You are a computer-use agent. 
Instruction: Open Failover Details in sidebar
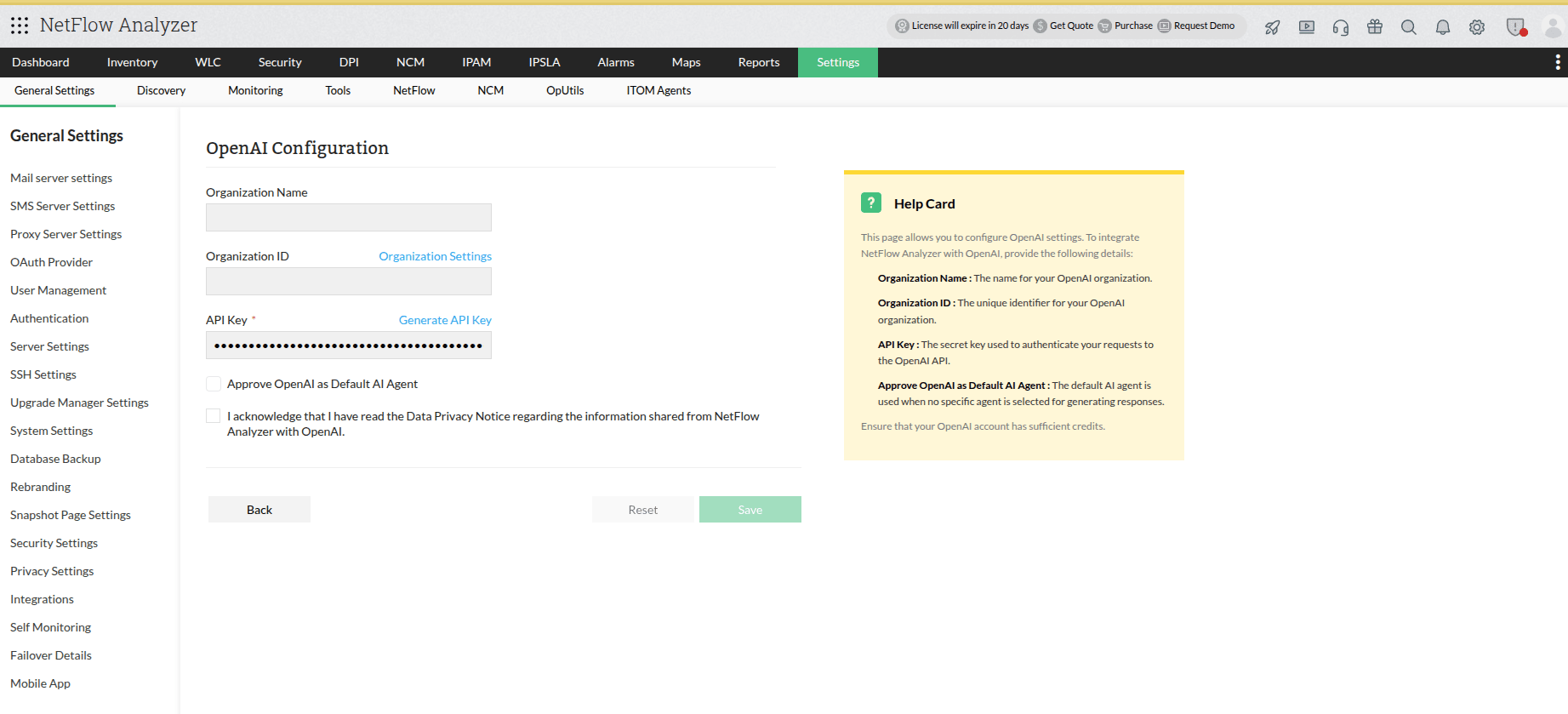(51, 655)
